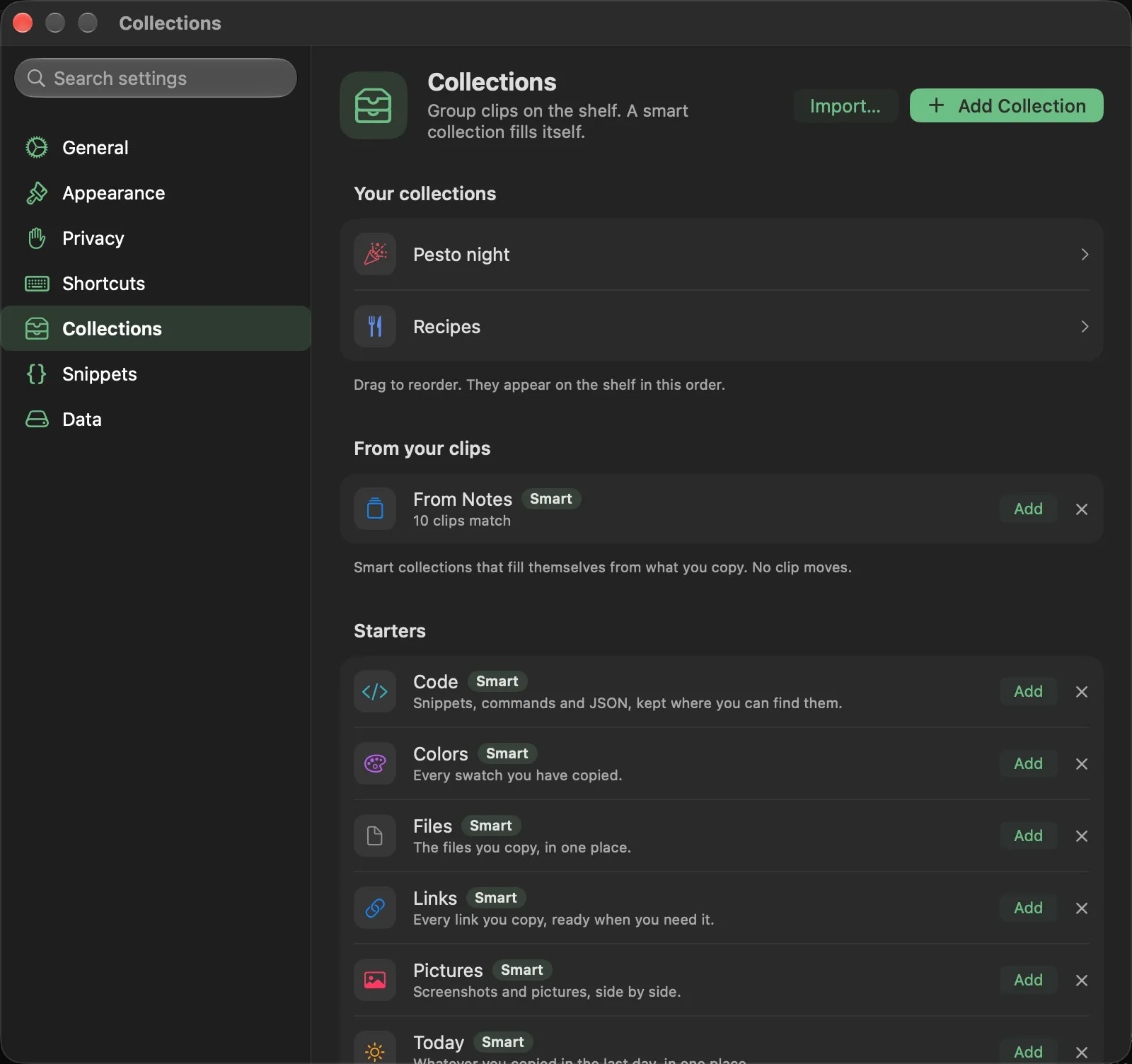Expand the Recipes collection chevron

(x=1085, y=326)
